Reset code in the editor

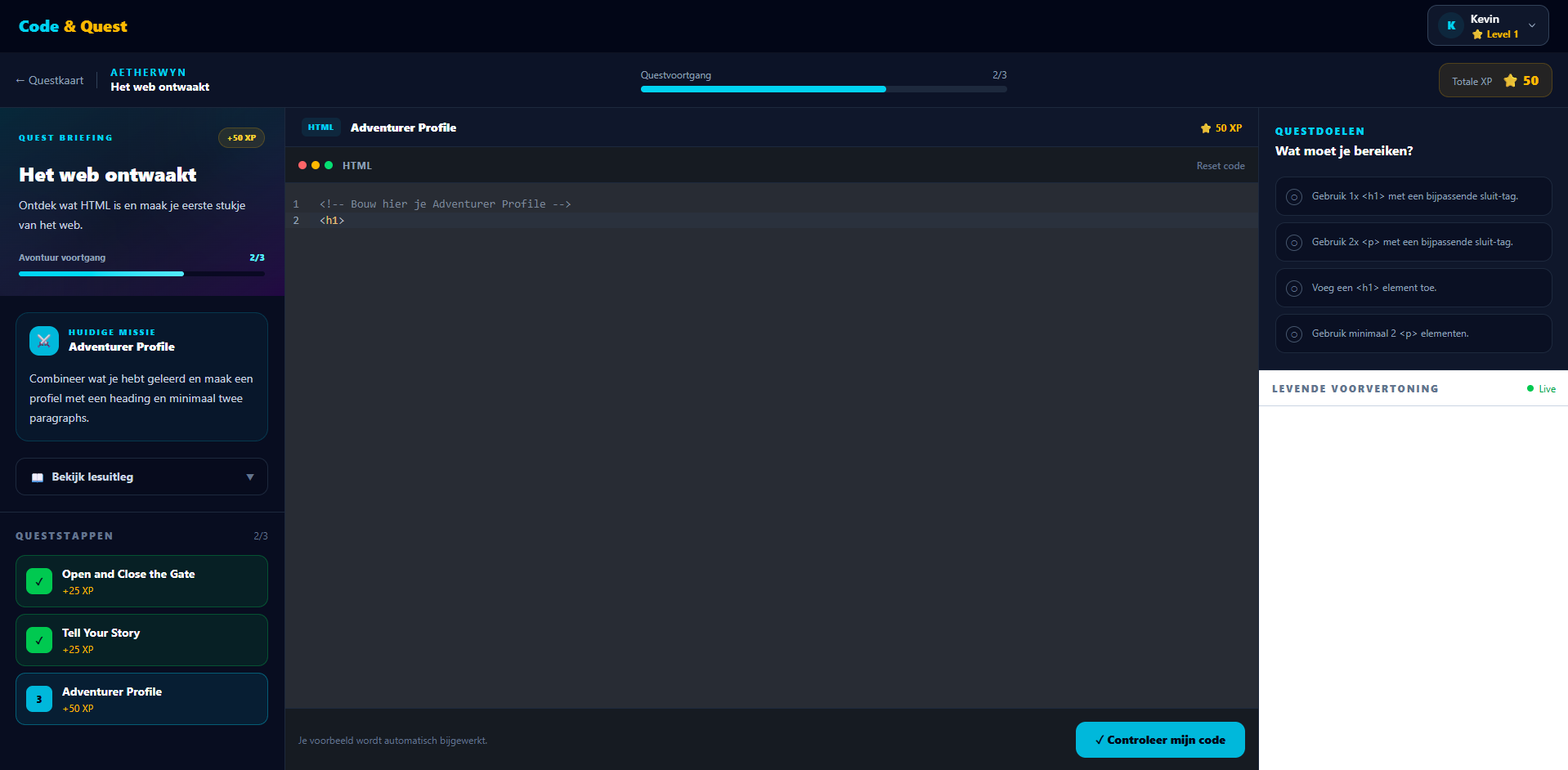coord(1221,166)
